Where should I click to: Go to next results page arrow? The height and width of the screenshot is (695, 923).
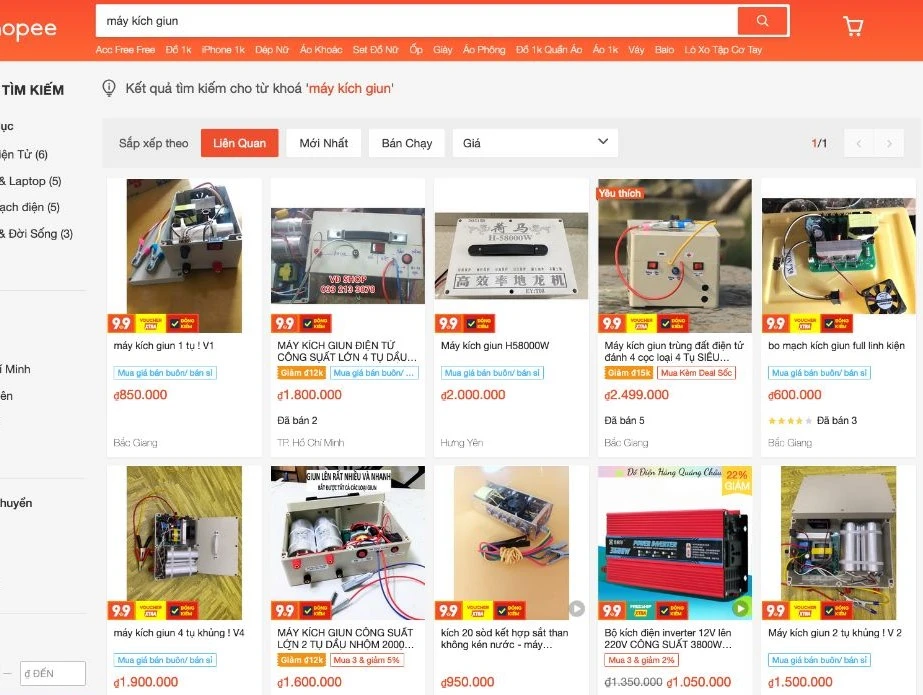coord(889,143)
